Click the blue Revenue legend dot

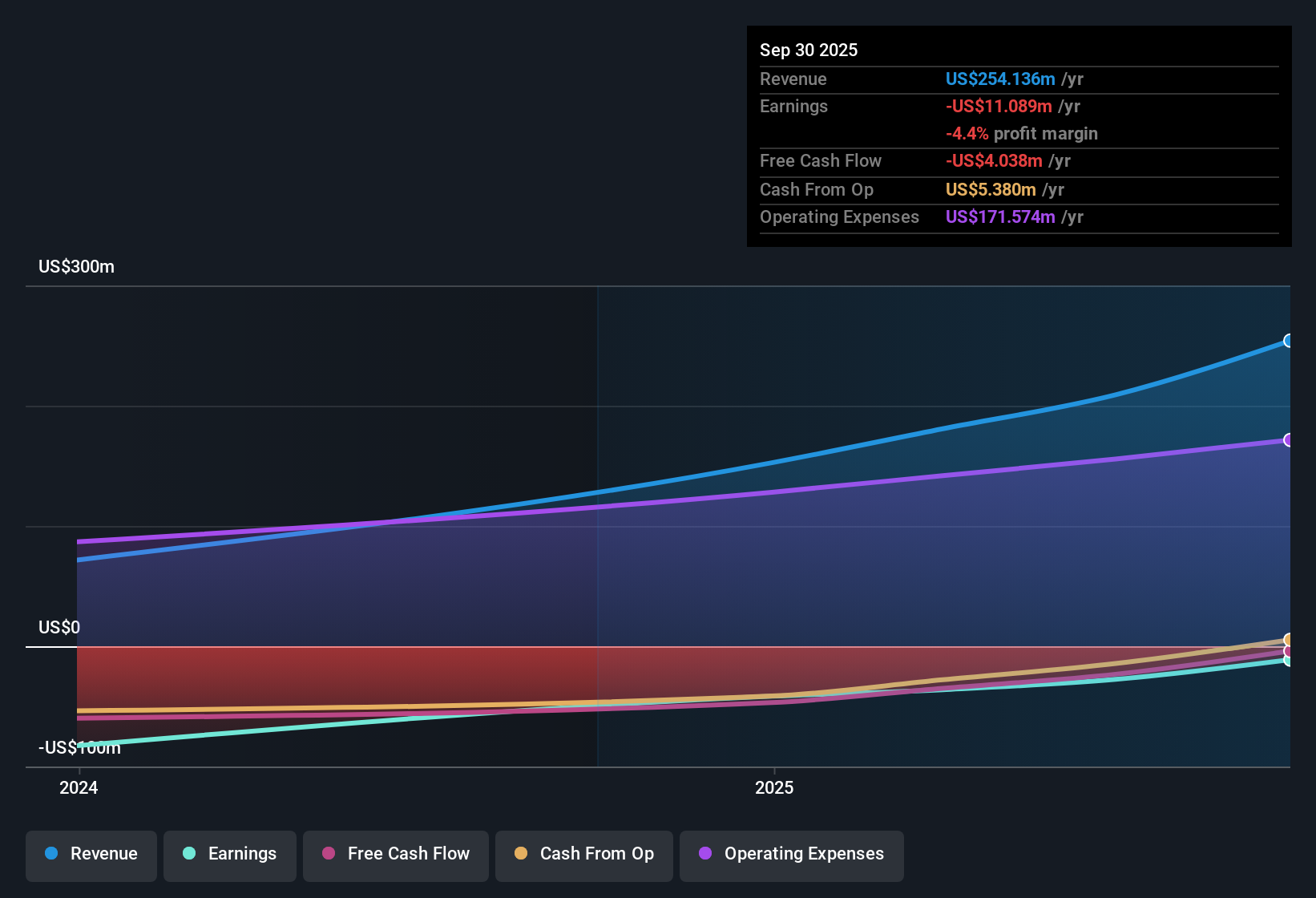coord(50,854)
